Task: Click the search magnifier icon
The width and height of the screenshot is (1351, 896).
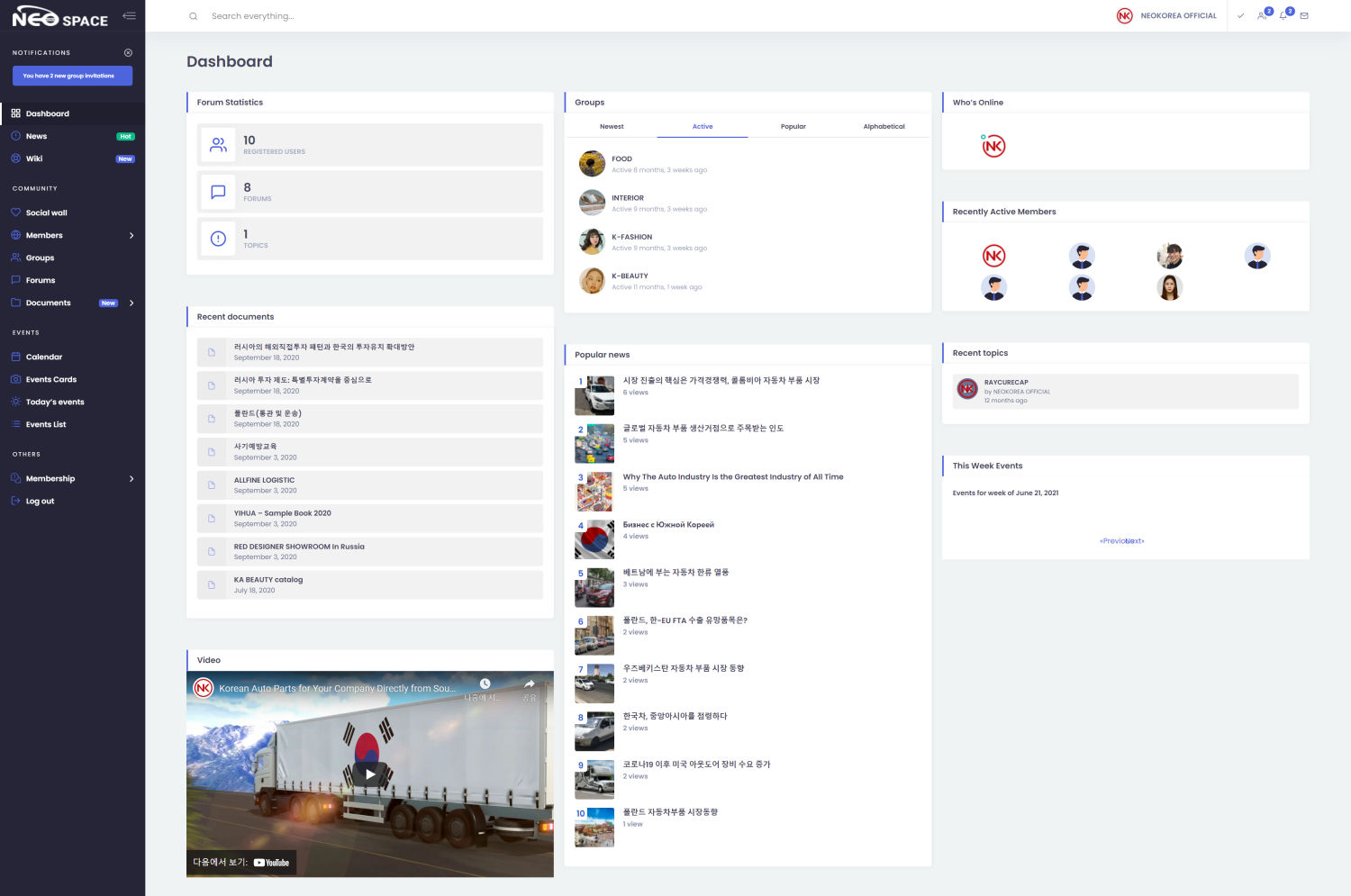Action: tap(193, 16)
